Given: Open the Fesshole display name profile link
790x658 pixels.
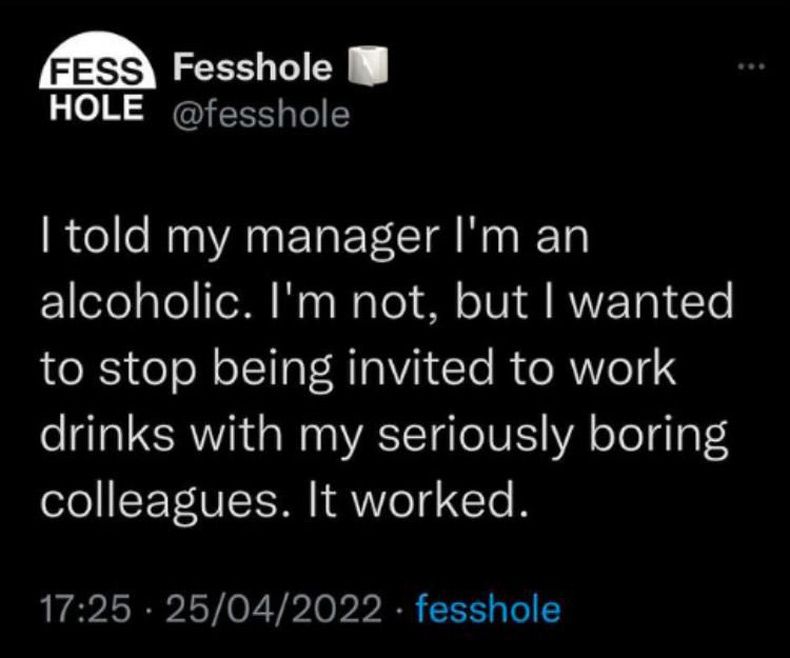Looking at the screenshot, I should 252,68.
